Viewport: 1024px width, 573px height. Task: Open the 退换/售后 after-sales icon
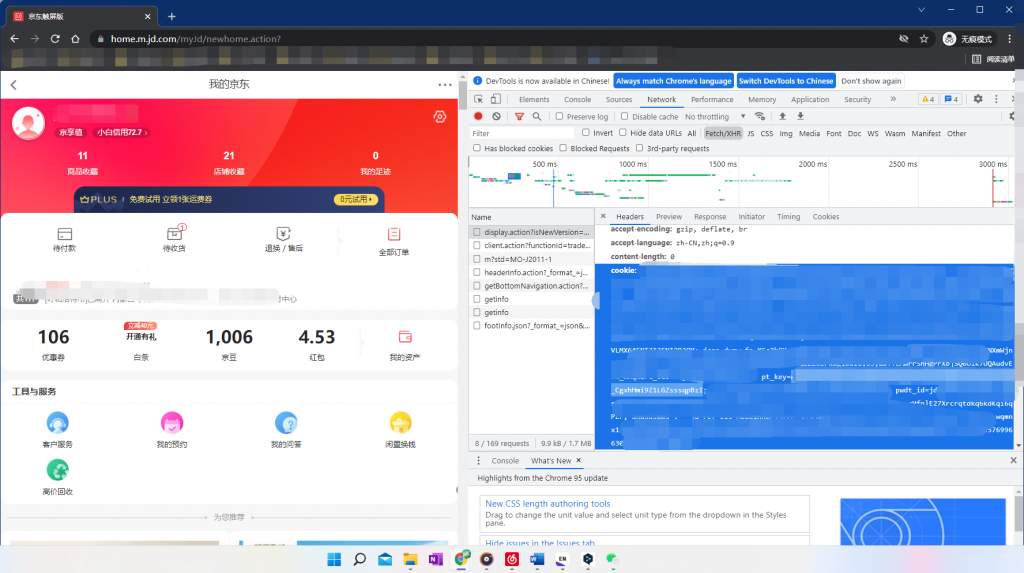283,233
